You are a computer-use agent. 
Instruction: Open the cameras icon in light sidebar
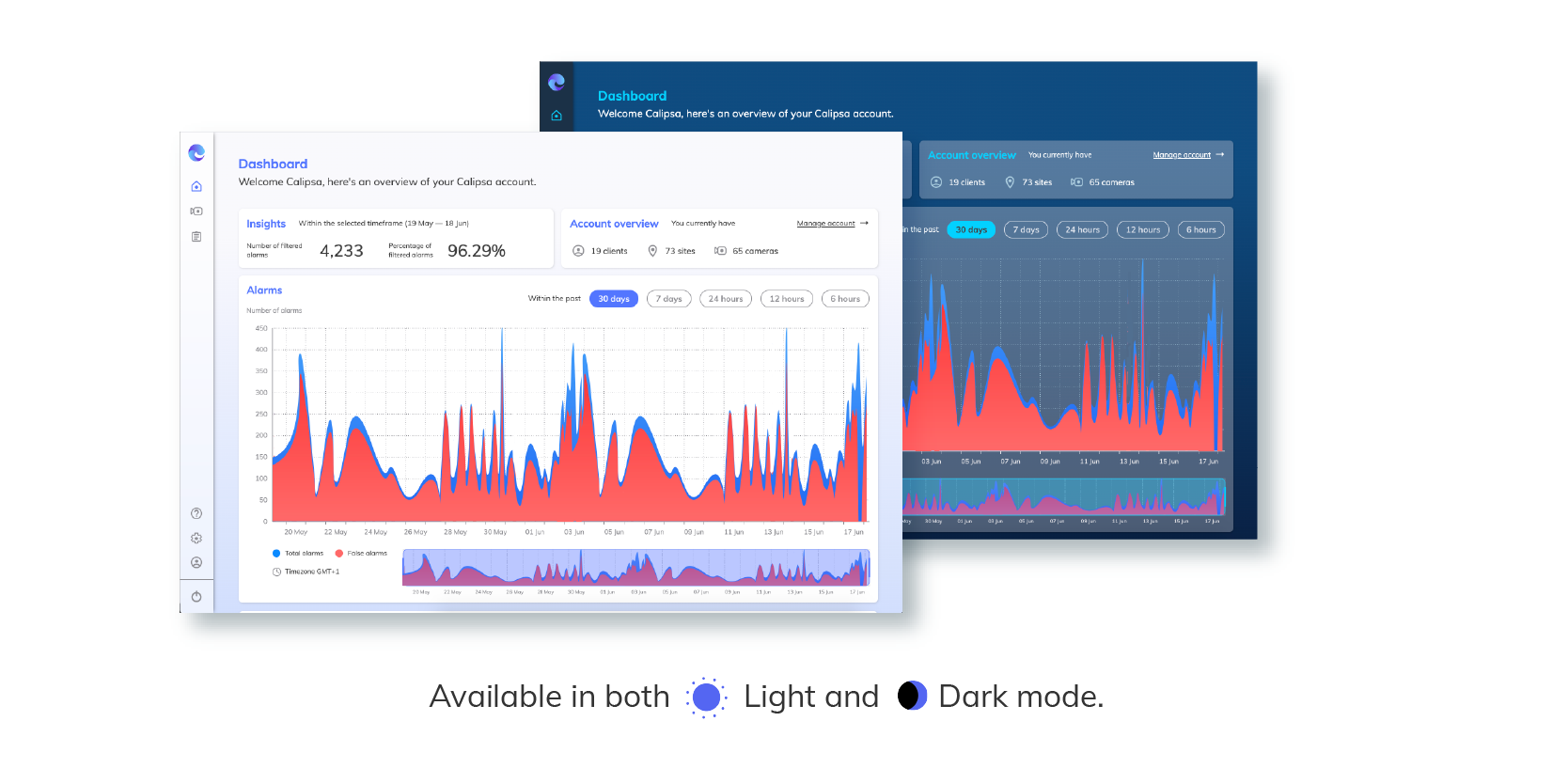point(196,212)
